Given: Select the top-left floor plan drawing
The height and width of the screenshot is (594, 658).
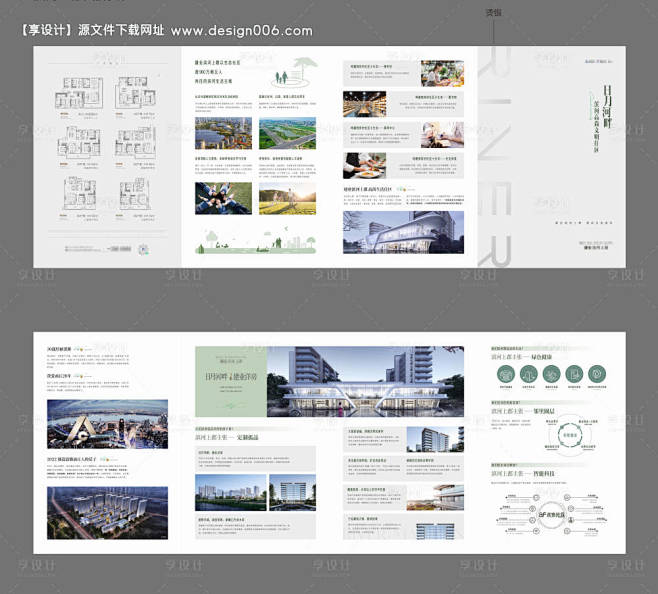Looking at the screenshot, I should pos(79,92).
